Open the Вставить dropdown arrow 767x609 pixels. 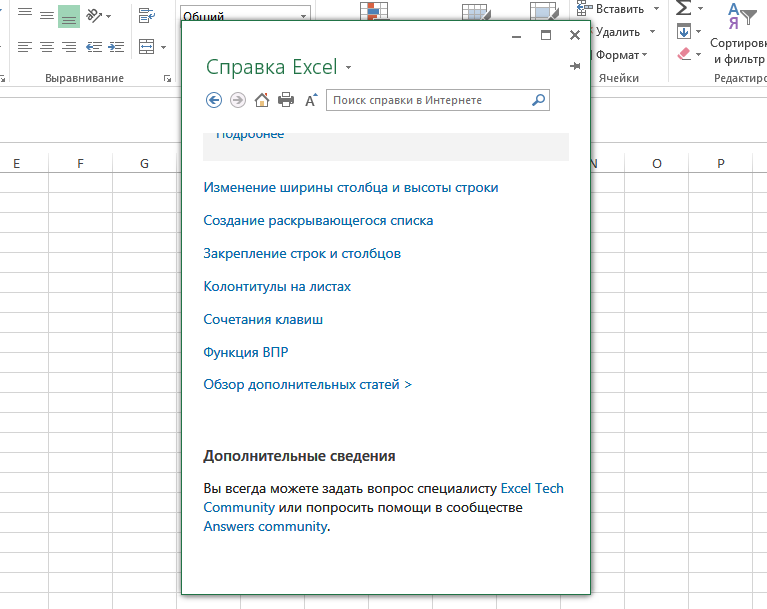[x=656, y=9]
